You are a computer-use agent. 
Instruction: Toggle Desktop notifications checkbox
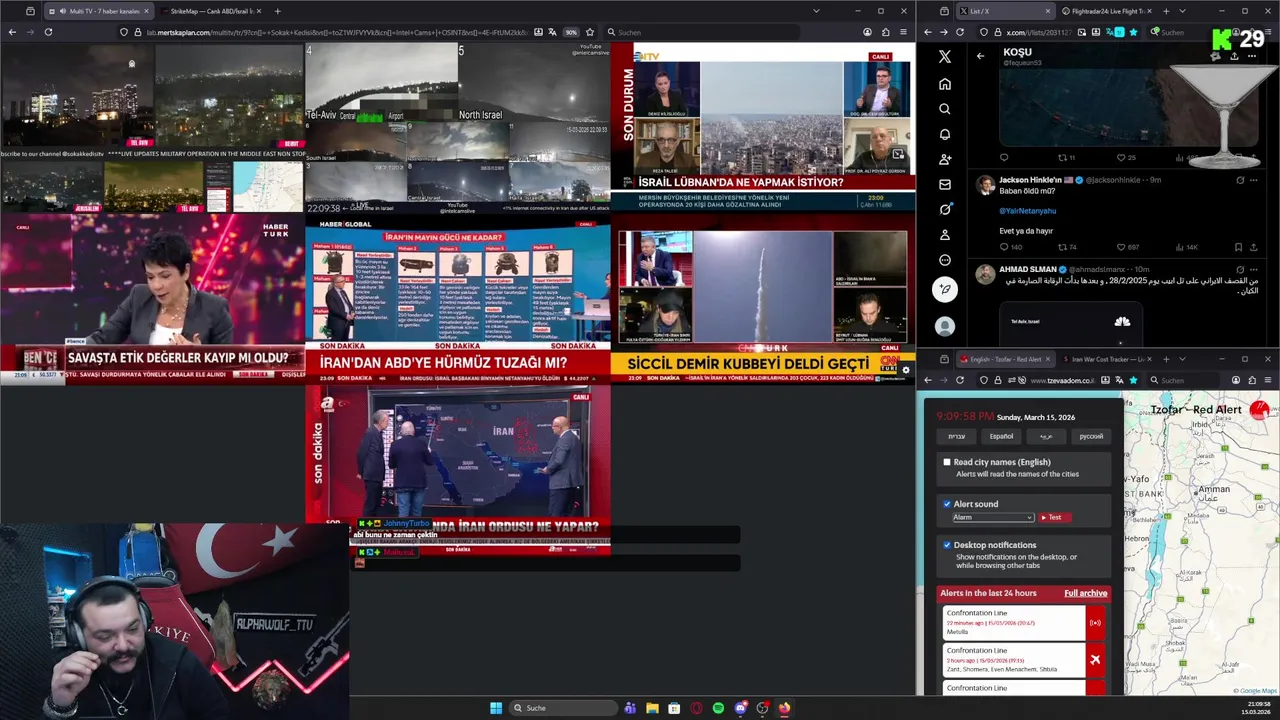(947, 545)
